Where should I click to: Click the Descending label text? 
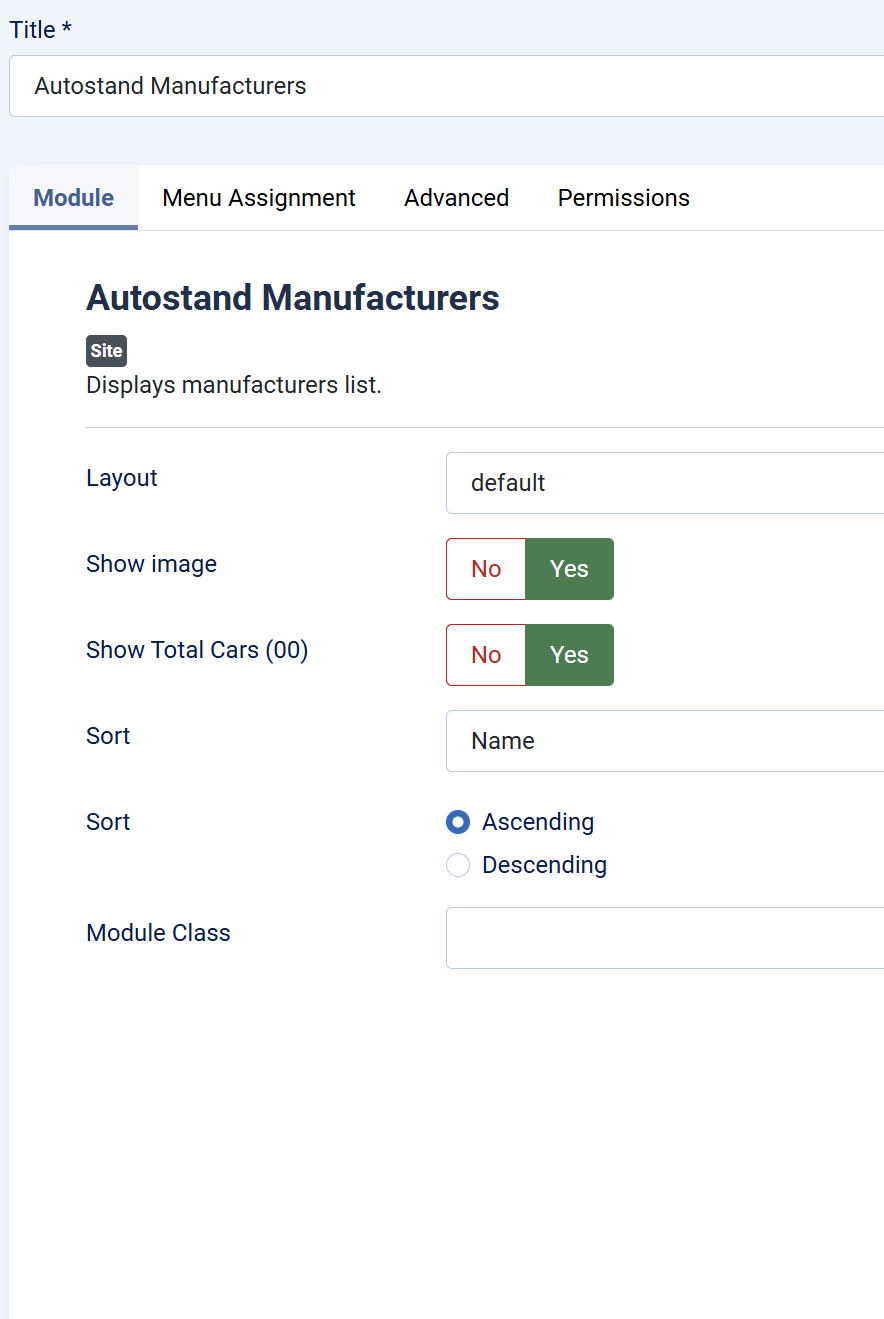coord(544,865)
